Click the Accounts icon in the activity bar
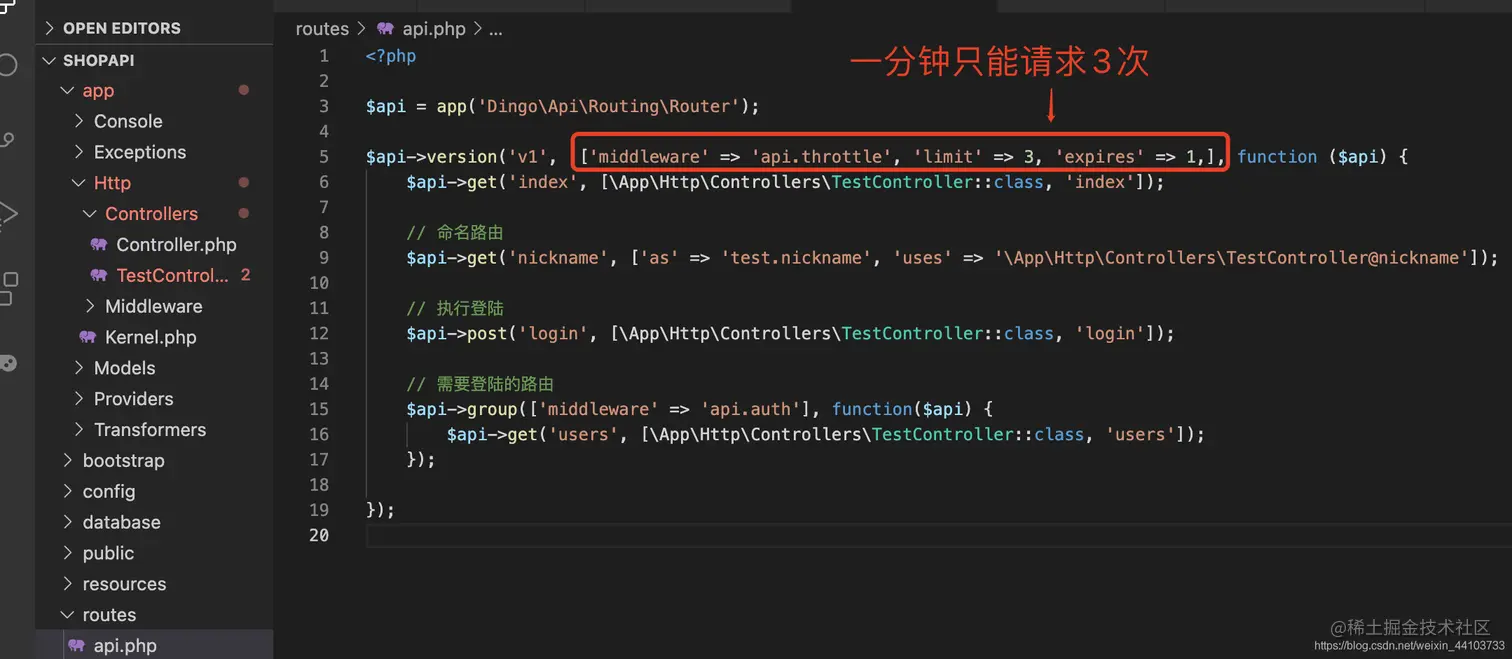The width and height of the screenshot is (1512, 659). tap(8, 362)
